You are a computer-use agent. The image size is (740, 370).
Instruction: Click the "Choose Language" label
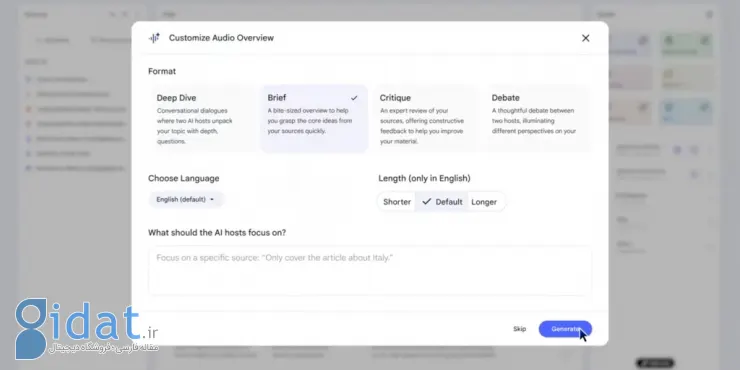[x=184, y=178]
